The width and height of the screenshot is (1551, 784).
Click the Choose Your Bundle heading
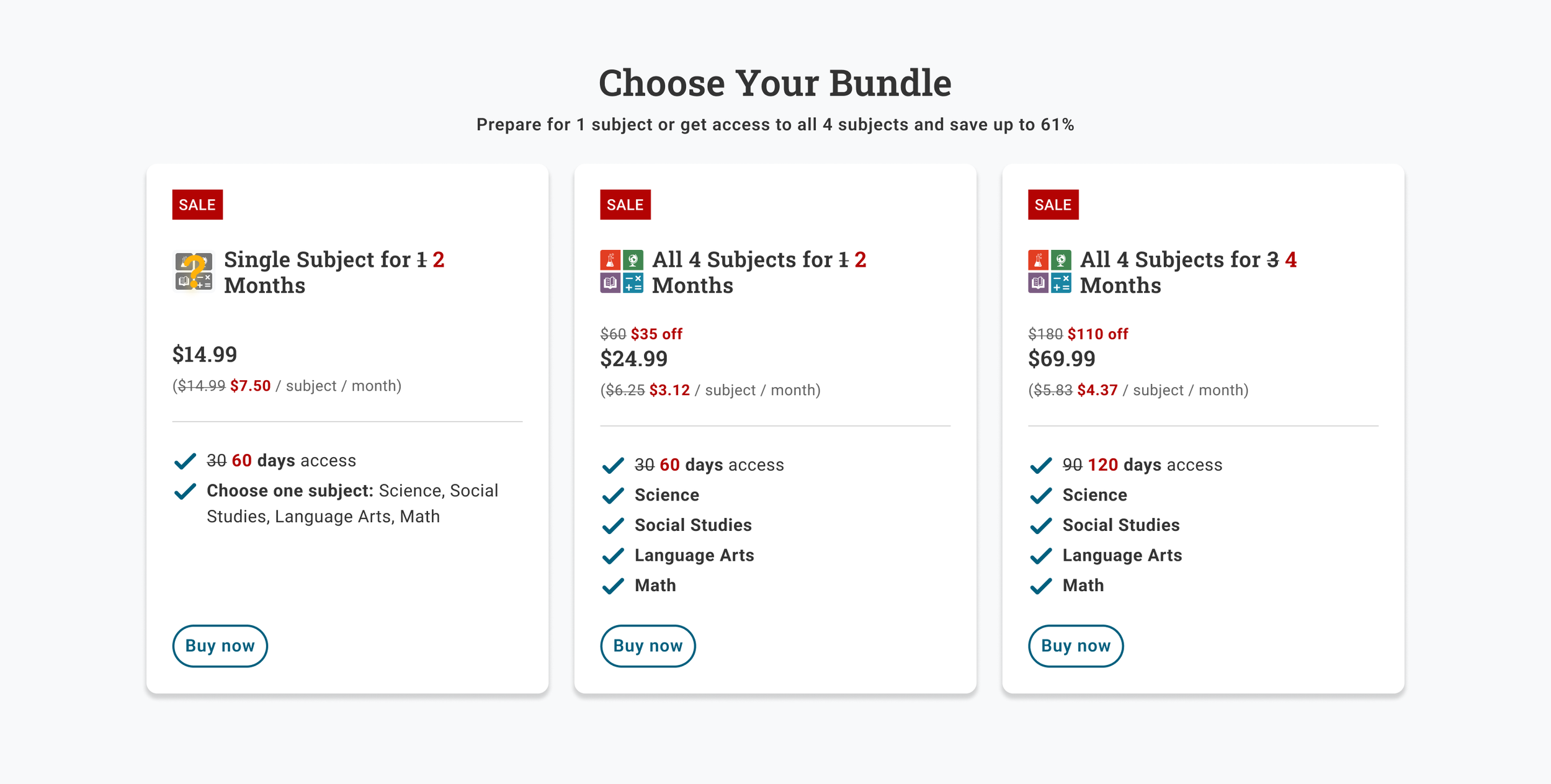tap(775, 82)
